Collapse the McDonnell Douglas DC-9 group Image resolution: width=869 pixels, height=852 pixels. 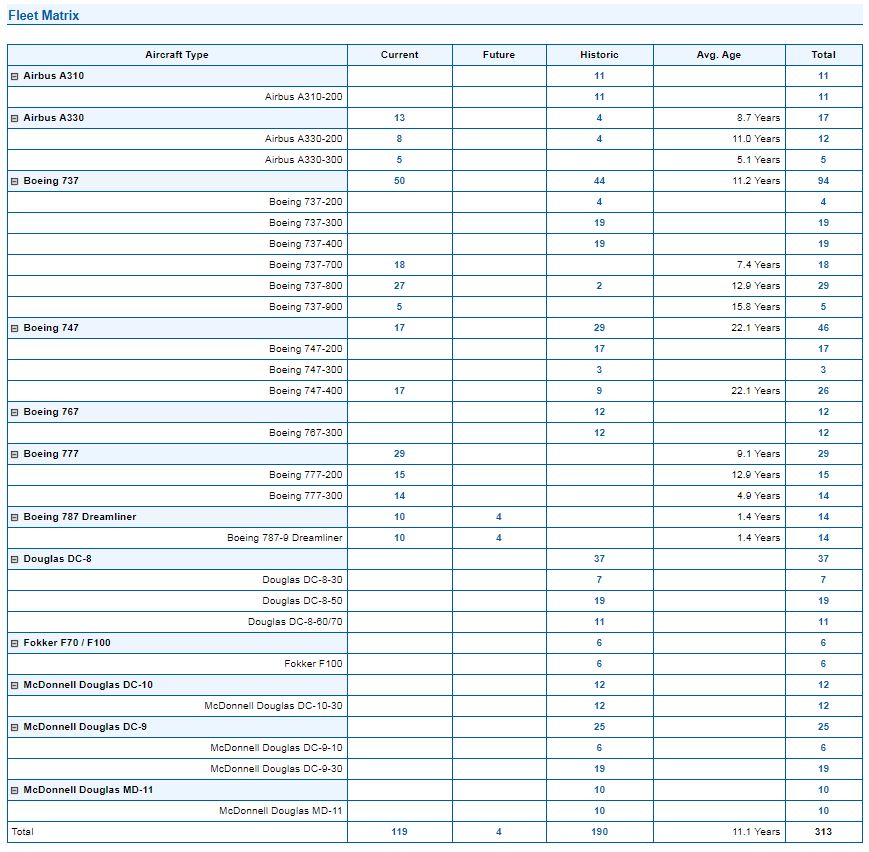tap(15, 728)
